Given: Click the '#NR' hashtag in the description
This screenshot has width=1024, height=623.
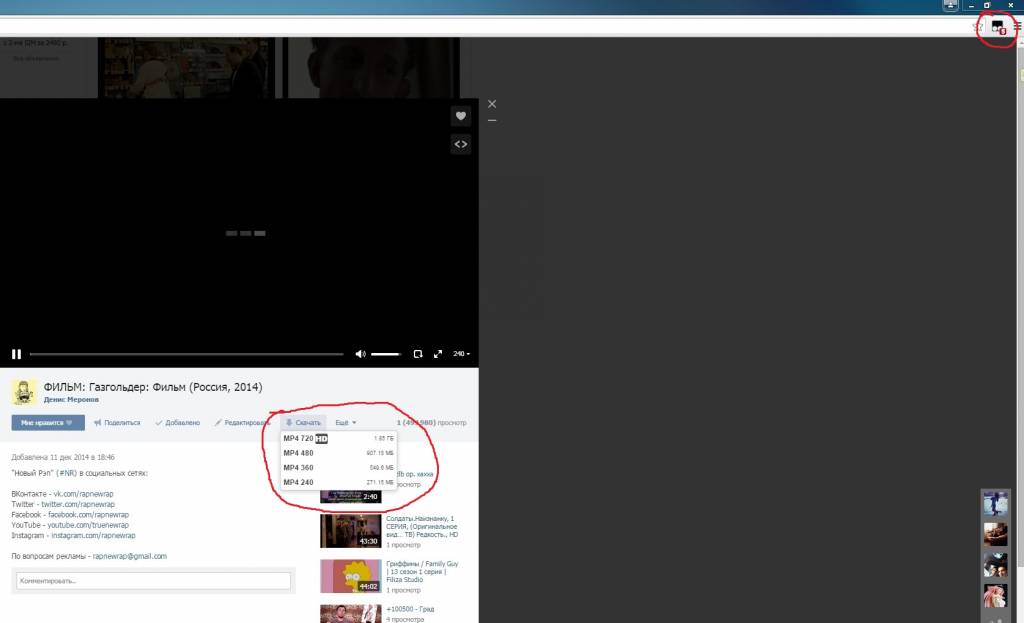Looking at the screenshot, I should point(67,473).
